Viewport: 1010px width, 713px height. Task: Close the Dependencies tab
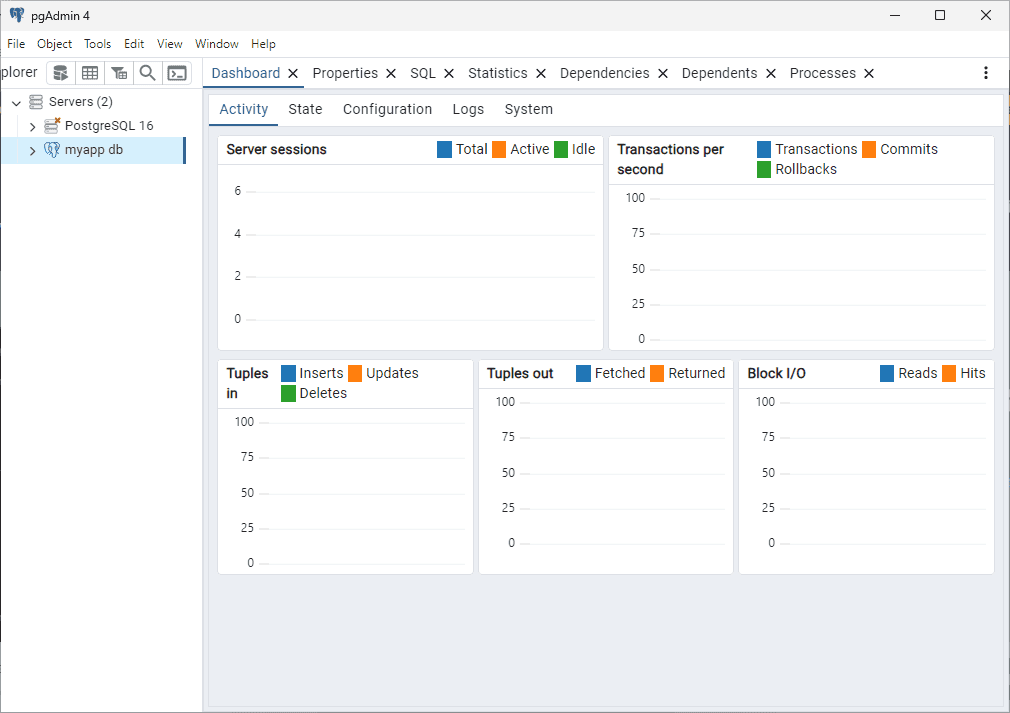pyautogui.click(x=663, y=73)
